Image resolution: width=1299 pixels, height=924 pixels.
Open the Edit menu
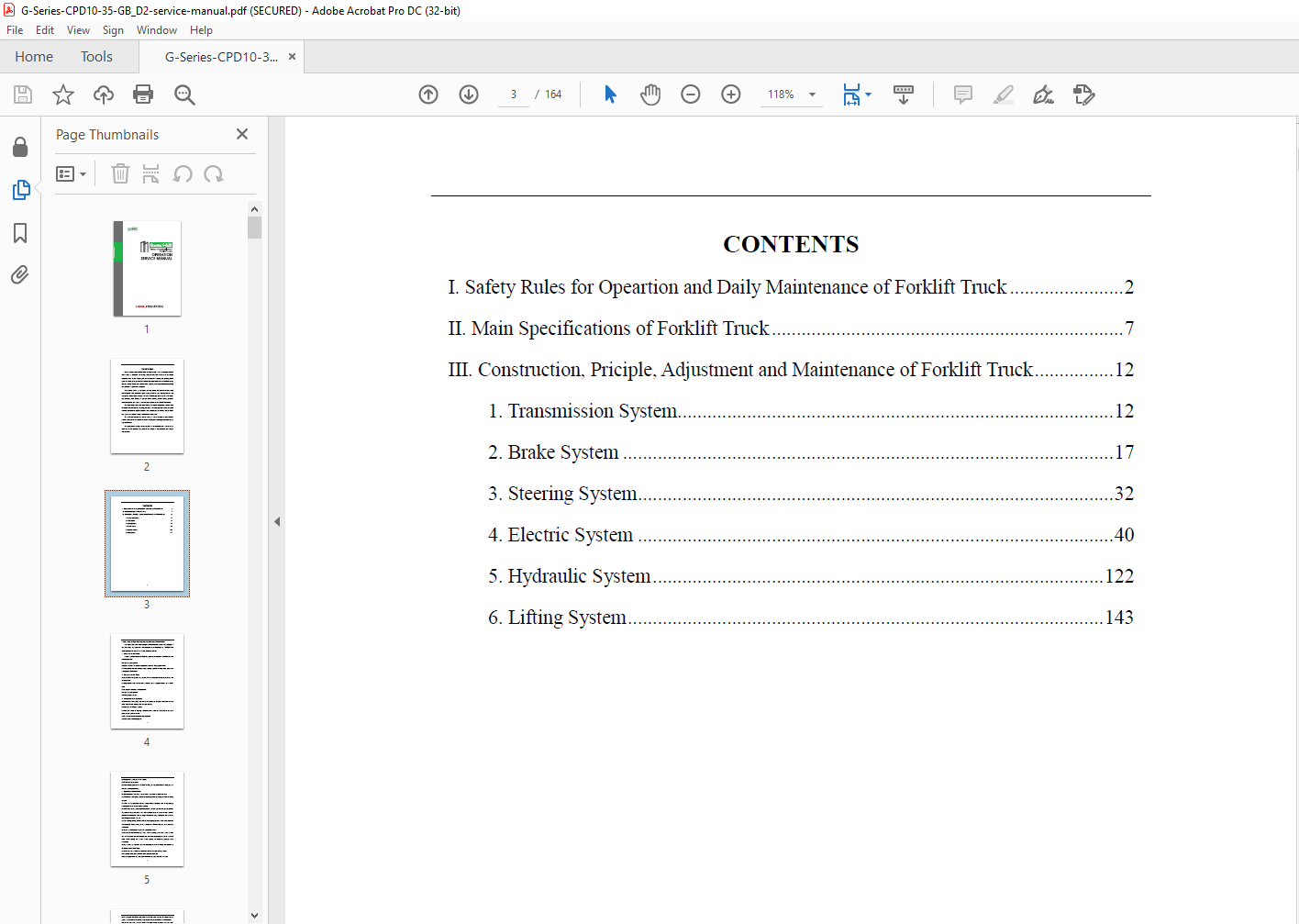point(45,30)
